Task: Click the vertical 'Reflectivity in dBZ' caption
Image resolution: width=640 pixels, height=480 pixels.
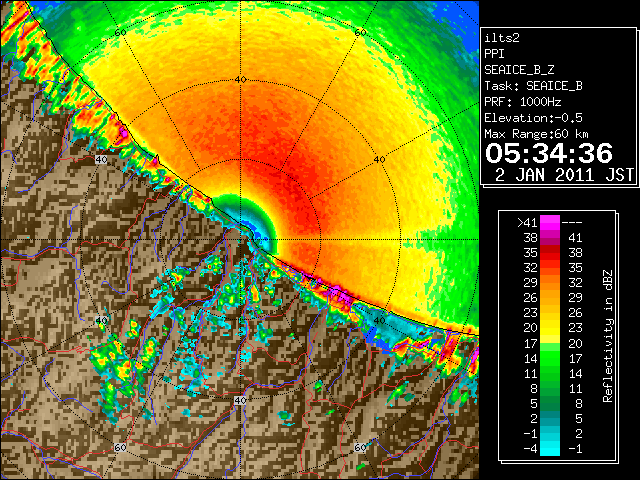Action: [607, 336]
